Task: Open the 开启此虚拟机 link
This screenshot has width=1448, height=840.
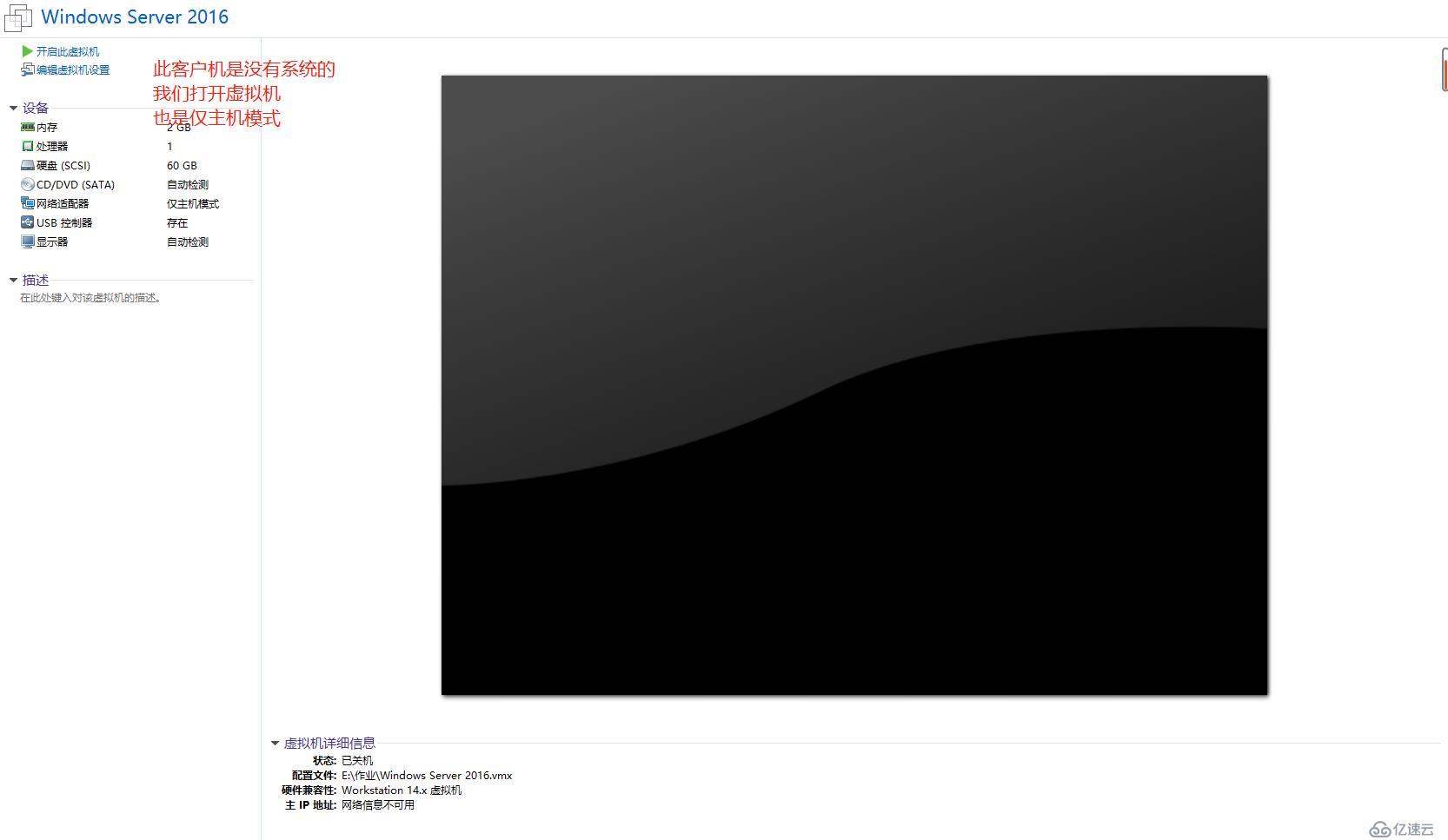Action: pos(68,51)
